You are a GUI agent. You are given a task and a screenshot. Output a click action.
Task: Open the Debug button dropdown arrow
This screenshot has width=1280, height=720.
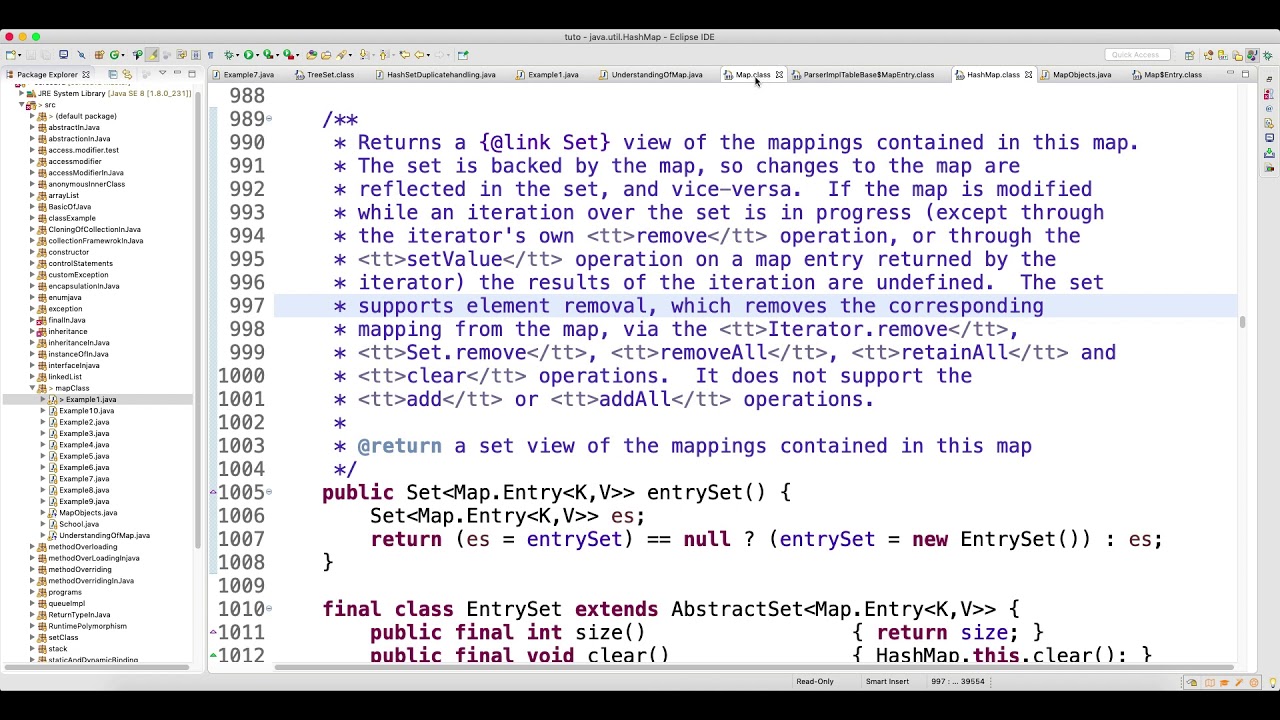(x=237, y=55)
